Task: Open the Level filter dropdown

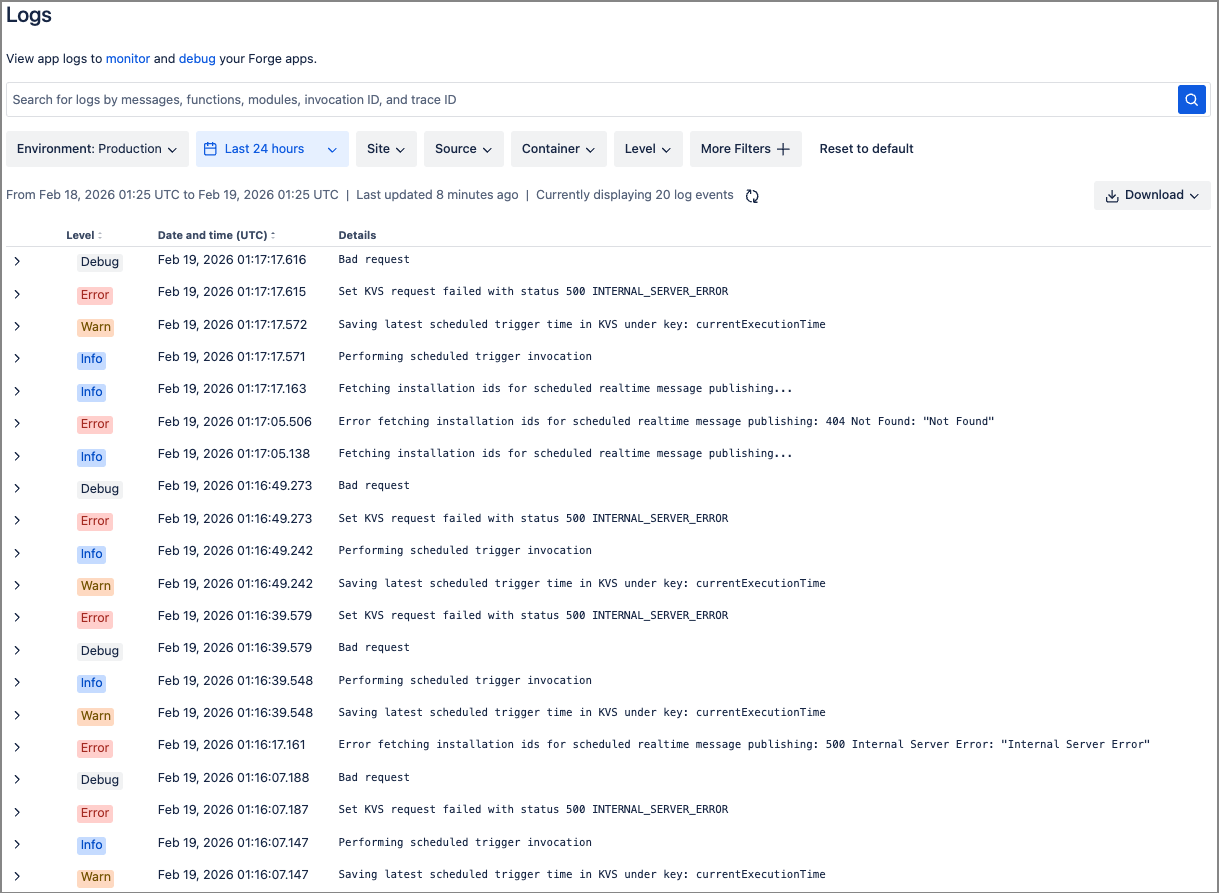Action: pos(647,148)
